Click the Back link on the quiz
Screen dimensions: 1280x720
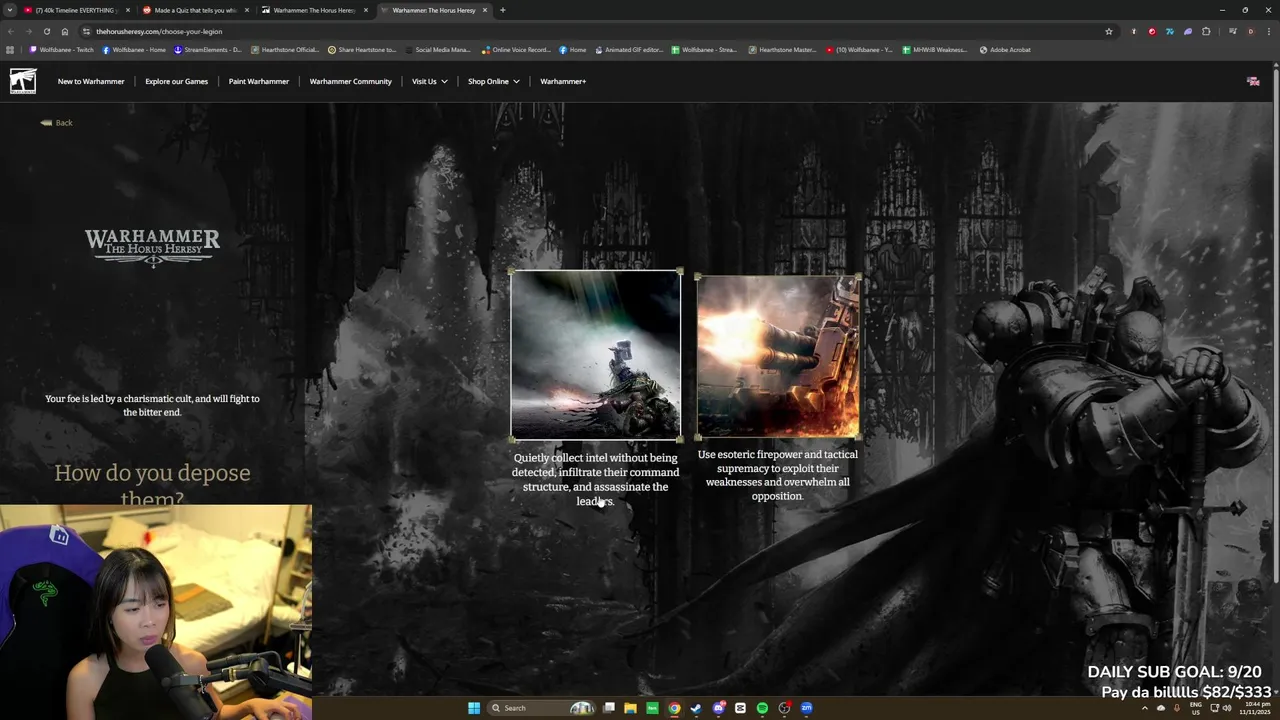pyautogui.click(x=64, y=123)
